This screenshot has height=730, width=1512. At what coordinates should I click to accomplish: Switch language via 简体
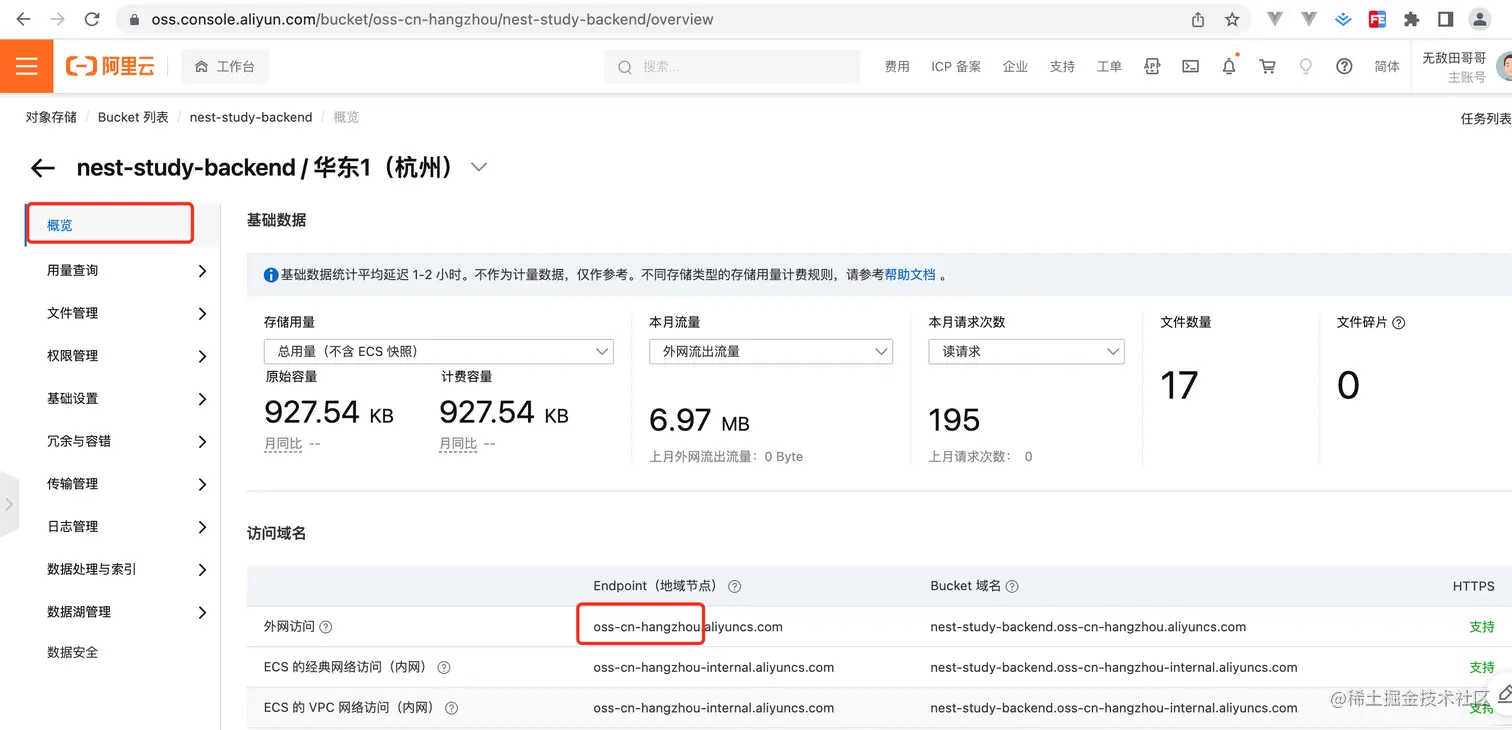1387,67
